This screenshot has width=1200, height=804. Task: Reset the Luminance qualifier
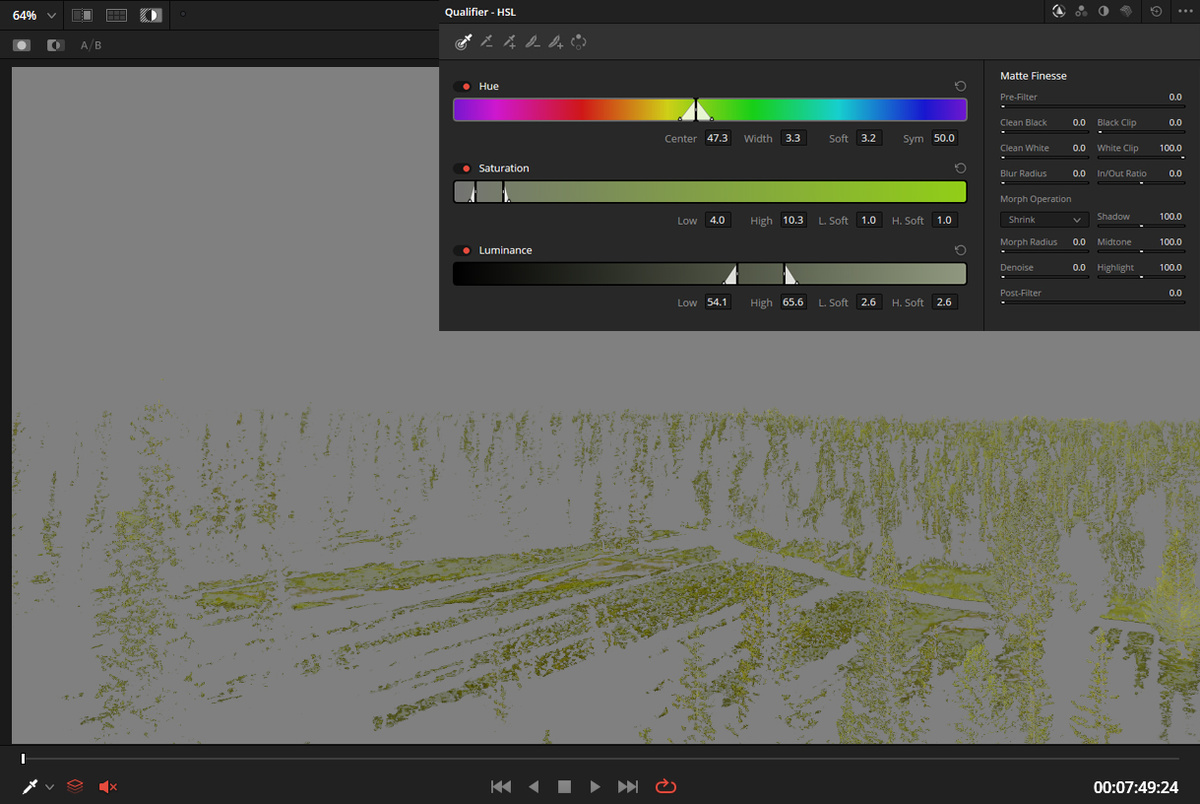pyautogui.click(x=960, y=250)
